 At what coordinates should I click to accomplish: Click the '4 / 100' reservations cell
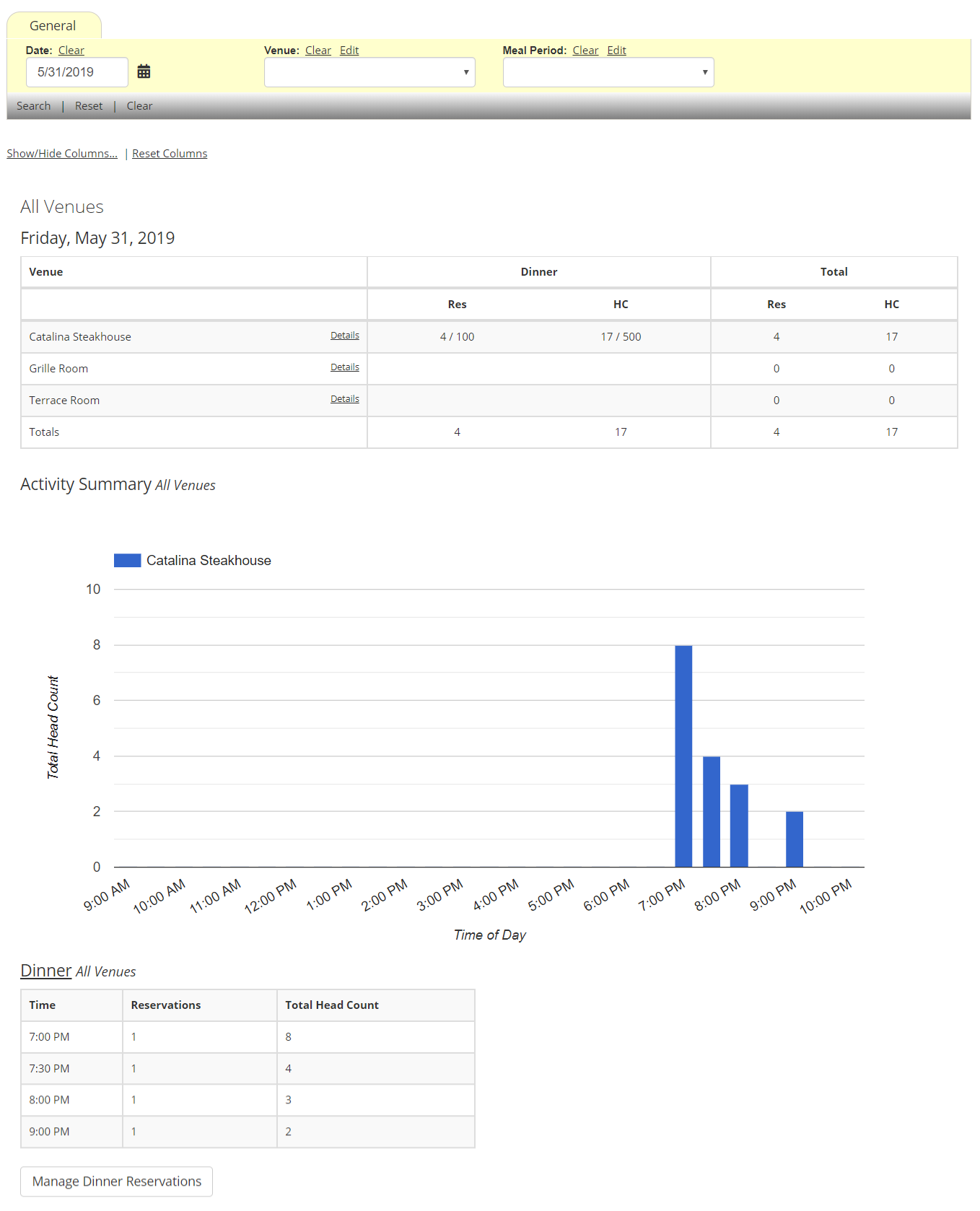pyautogui.click(x=458, y=337)
